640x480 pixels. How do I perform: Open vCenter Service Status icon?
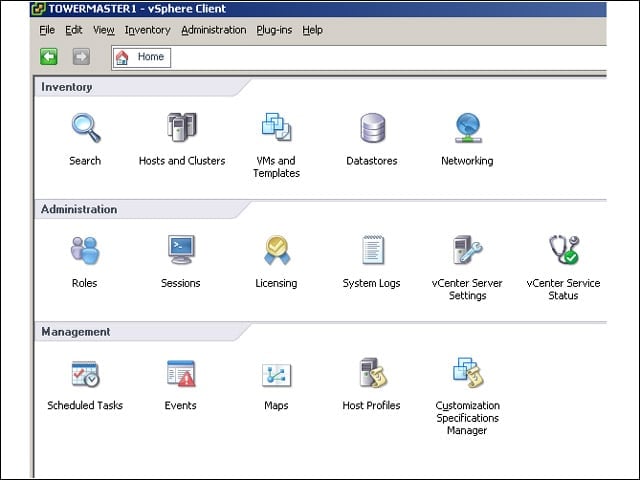click(564, 250)
